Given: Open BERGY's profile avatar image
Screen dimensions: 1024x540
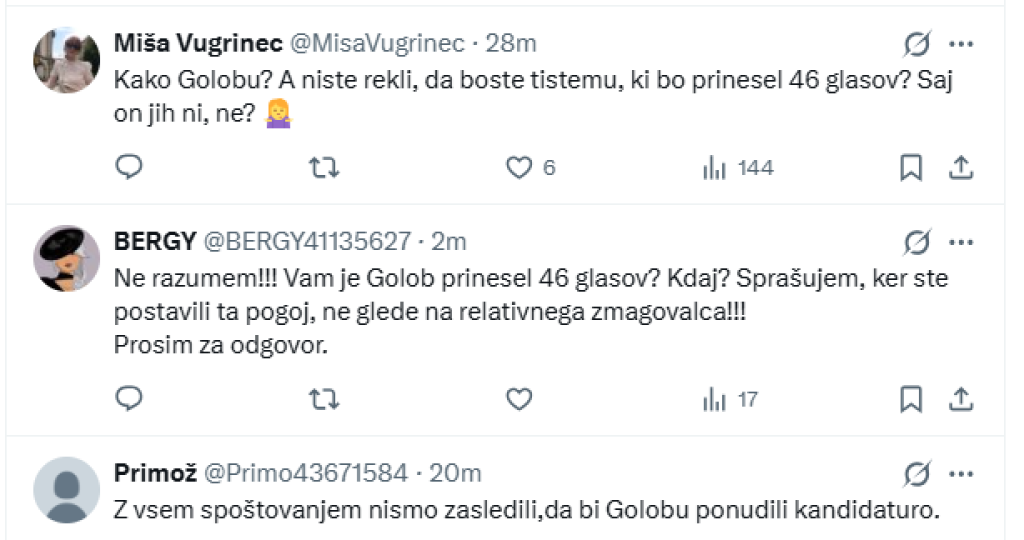Looking at the screenshot, I should click(67, 258).
